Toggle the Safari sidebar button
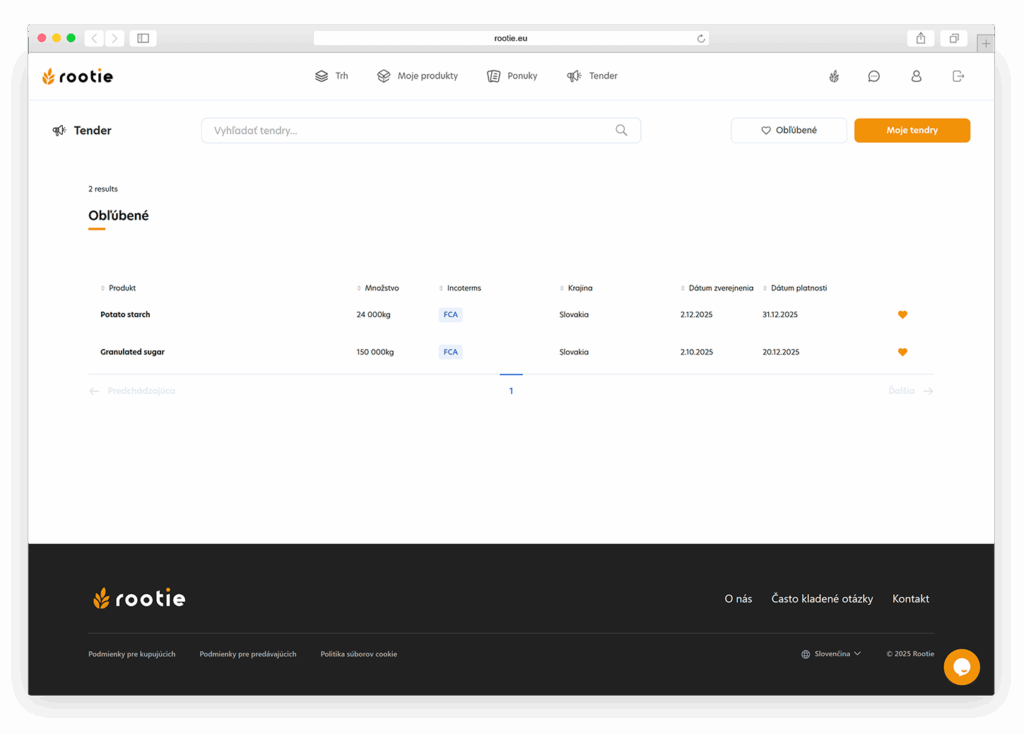Image resolution: width=1024 pixels, height=734 pixels. pos(143,38)
